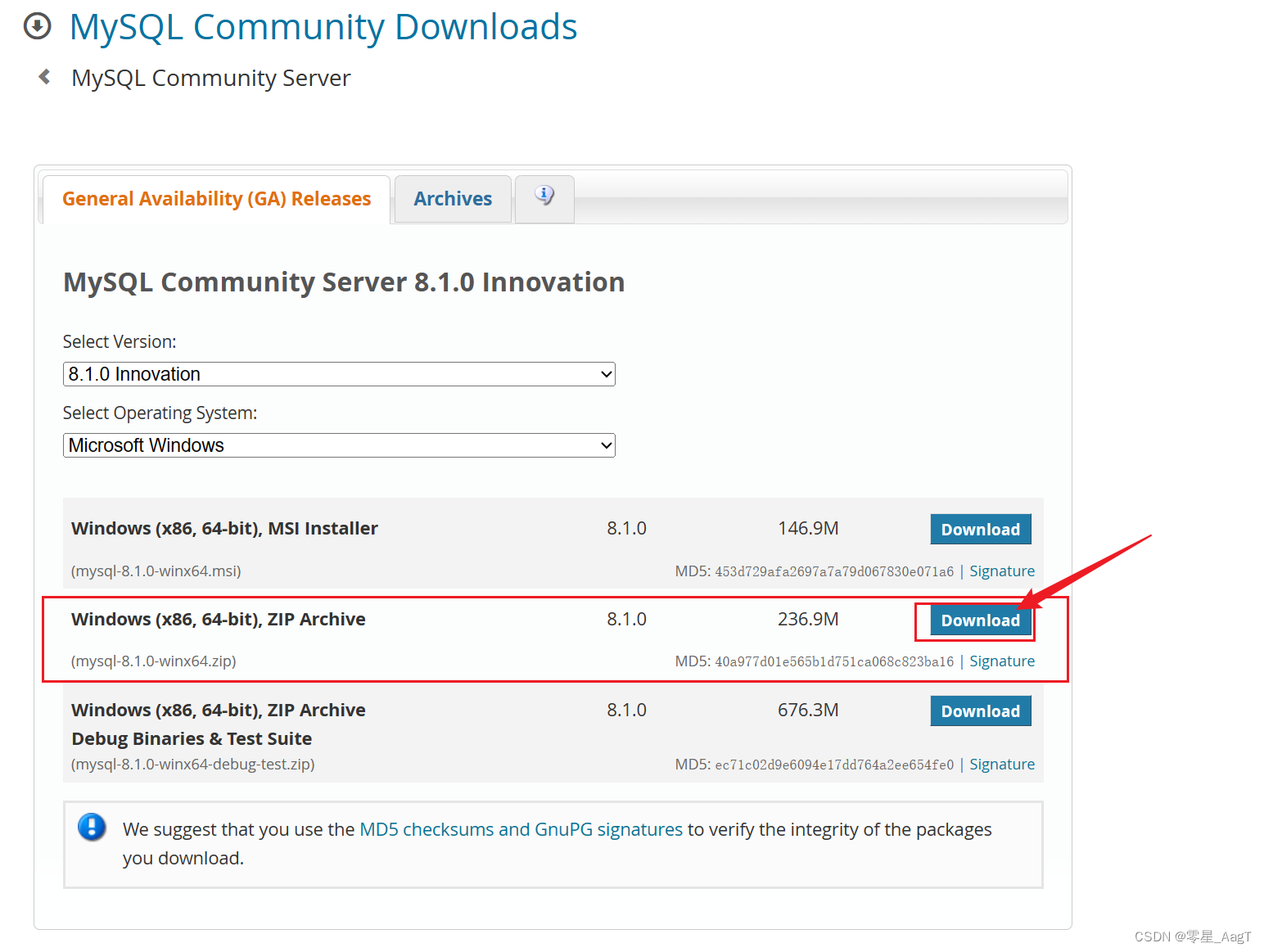Click file name (mysql-8.1.0-winx64.zip)
The height and width of the screenshot is (952, 1264).
(153, 661)
